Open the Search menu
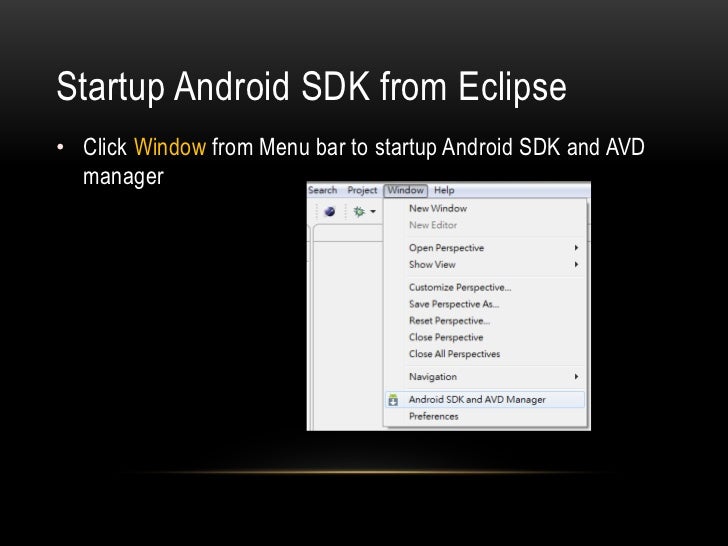 click(x=322, y=190)
